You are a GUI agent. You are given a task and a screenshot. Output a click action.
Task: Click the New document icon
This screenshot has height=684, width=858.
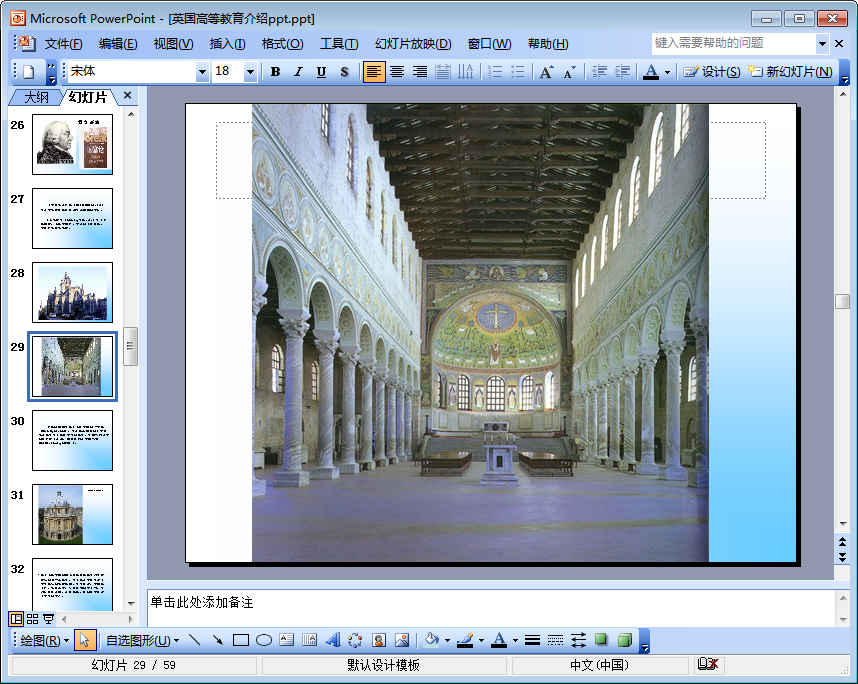pyautogui.click(x=28, y=72)
